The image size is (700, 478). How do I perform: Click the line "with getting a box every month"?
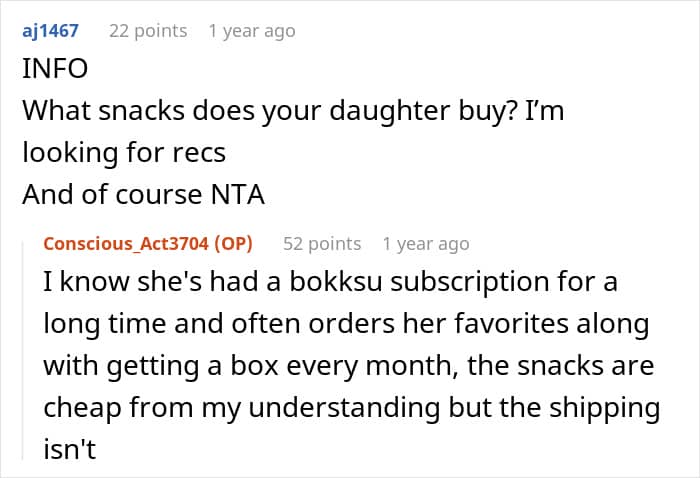coord(348,366)
